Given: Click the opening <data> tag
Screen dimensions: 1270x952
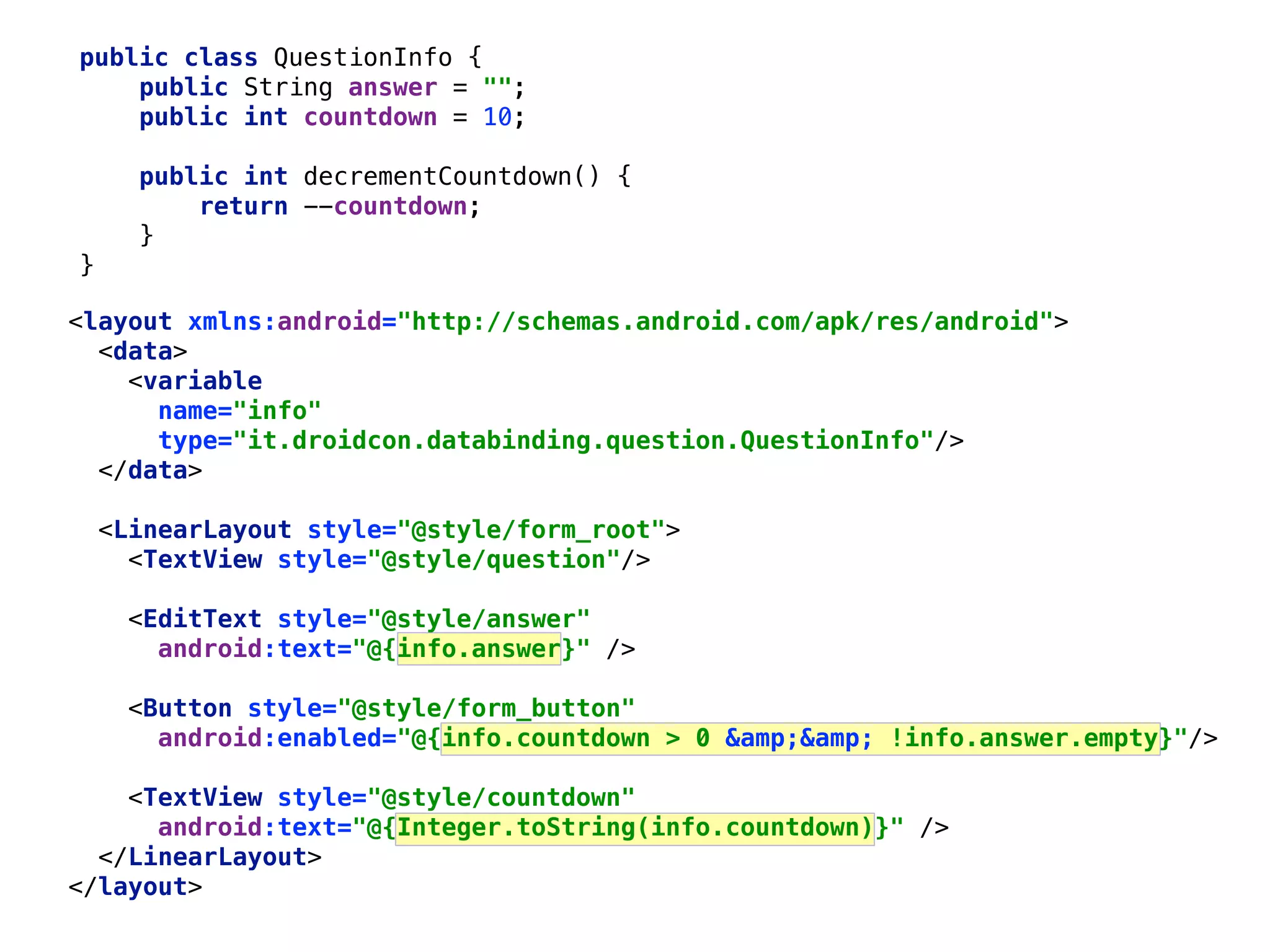Looking at the screenshot, I should pyautogui.click(x=143, y=351).
